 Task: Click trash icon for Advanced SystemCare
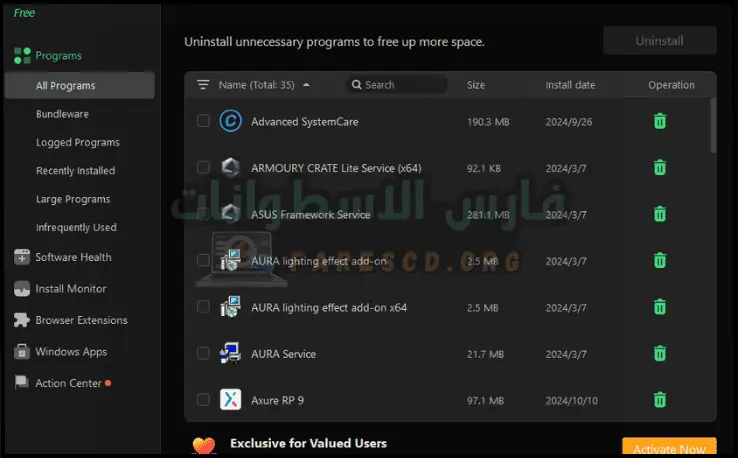click(660, 121)
